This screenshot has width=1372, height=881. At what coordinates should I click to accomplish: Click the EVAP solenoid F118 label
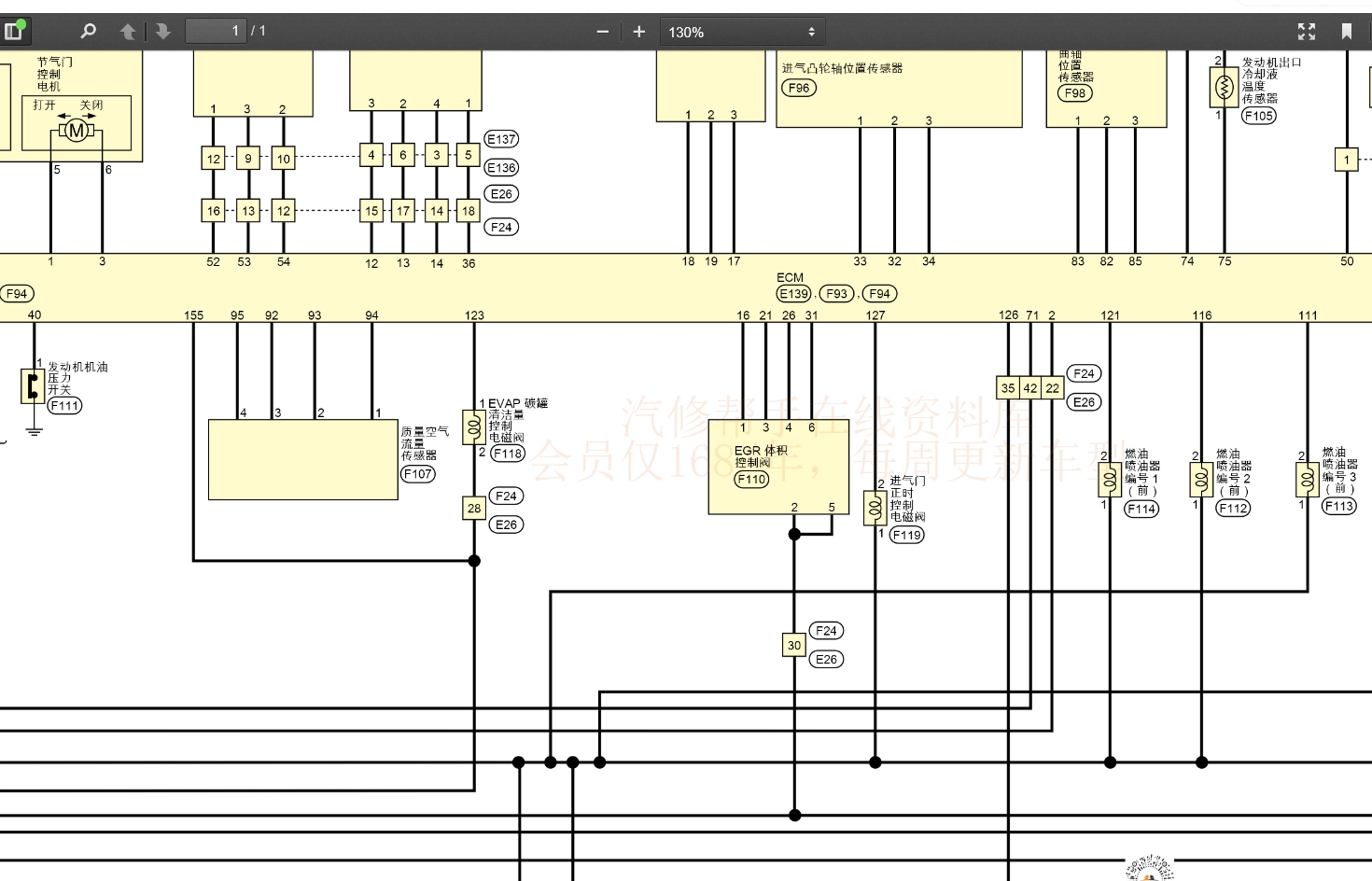[x=508, y=453]
